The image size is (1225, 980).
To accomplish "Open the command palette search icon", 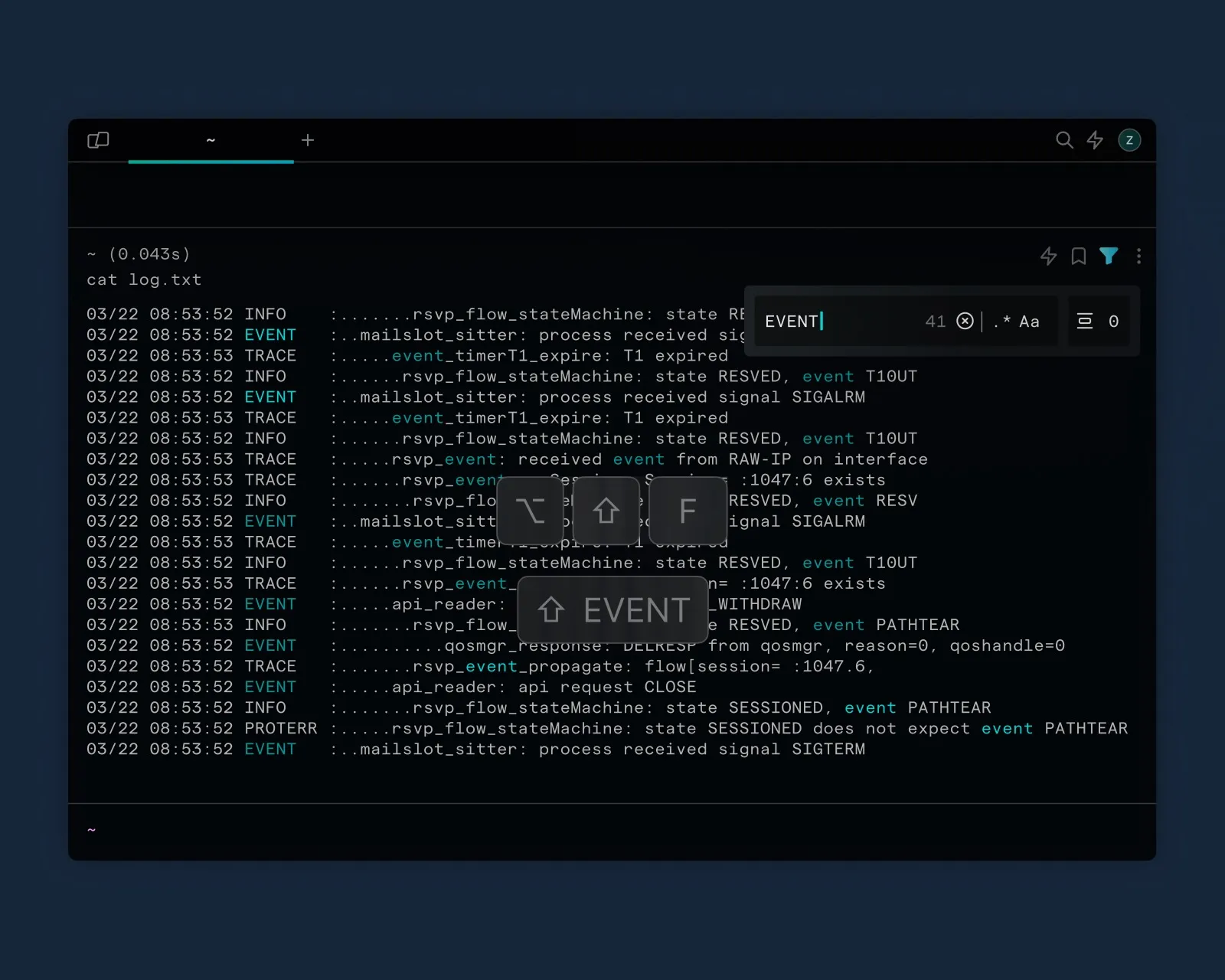I will click(x=1065, y=140).
